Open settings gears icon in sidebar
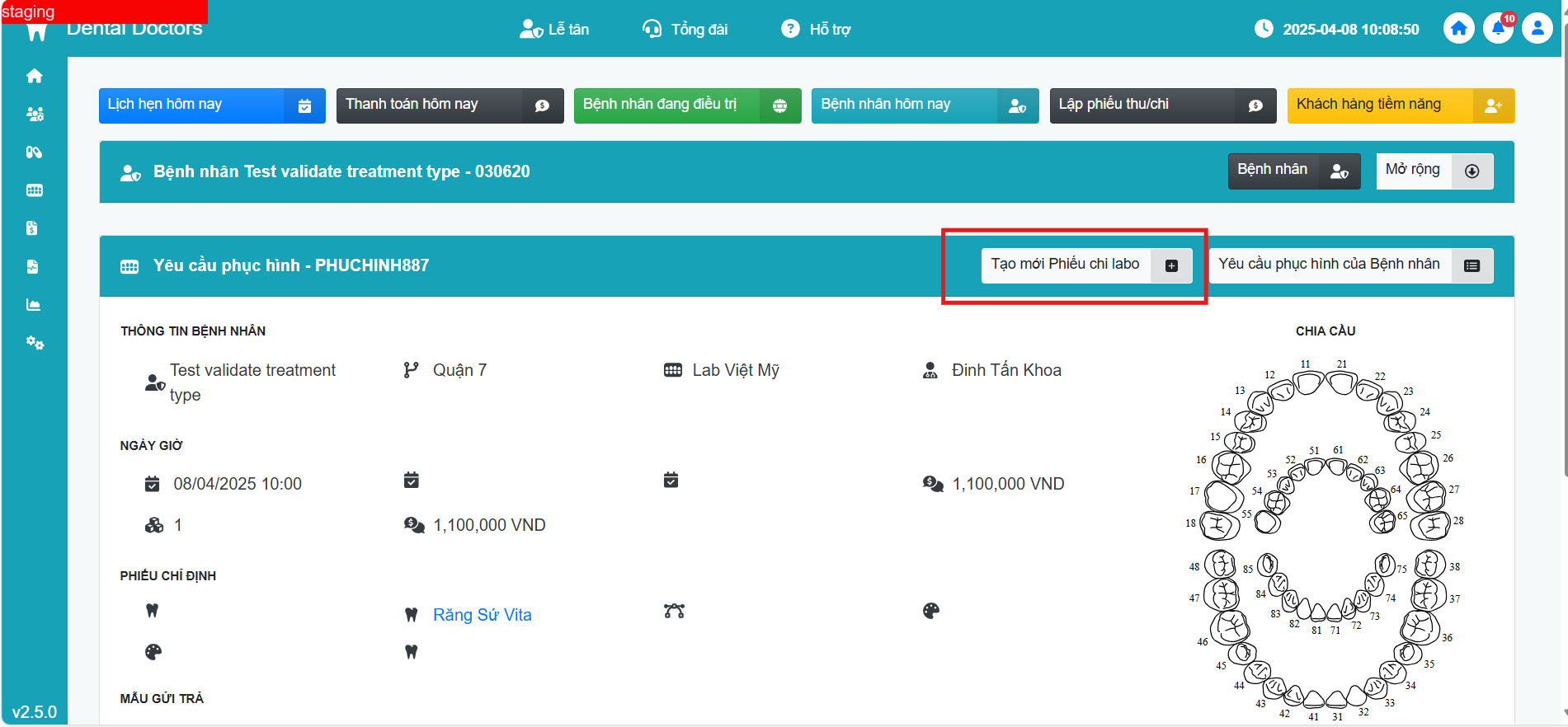The height and width of the screenshot is (727, 1568). point(34,343)
